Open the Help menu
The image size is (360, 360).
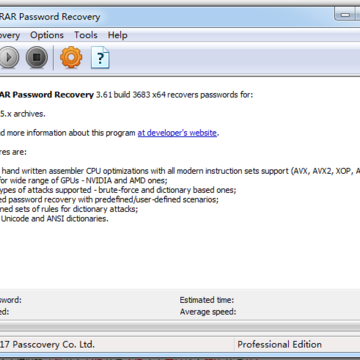pyautogui.click(x=117, y=35)
